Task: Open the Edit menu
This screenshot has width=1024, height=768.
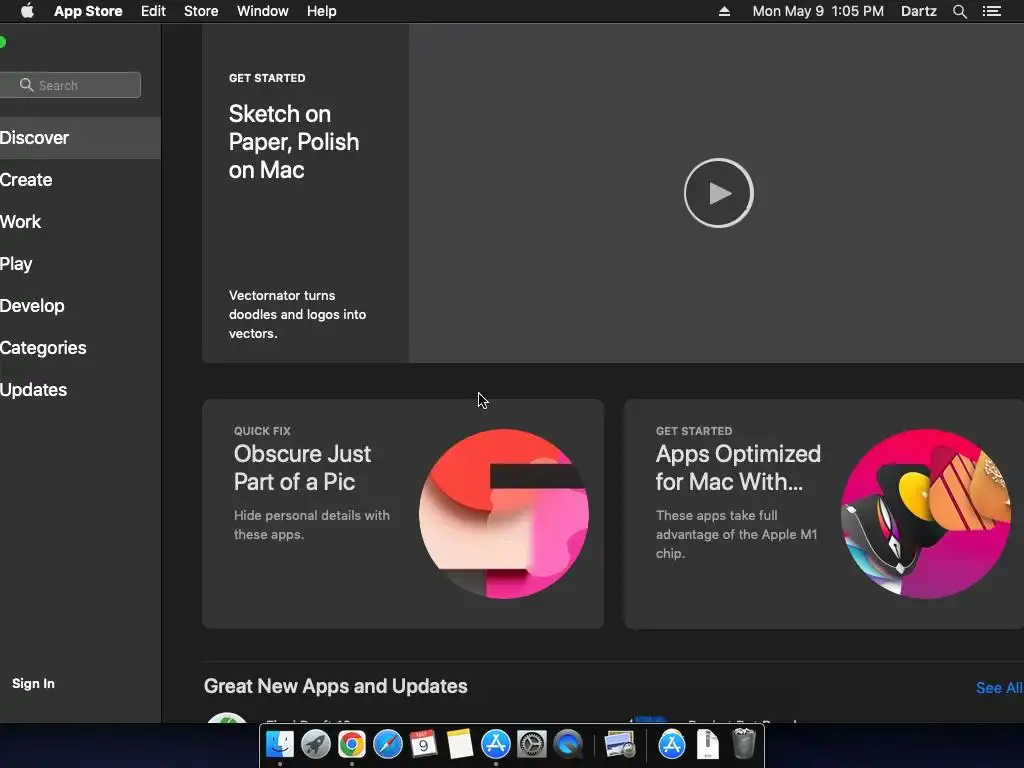Action: [153, 11]
